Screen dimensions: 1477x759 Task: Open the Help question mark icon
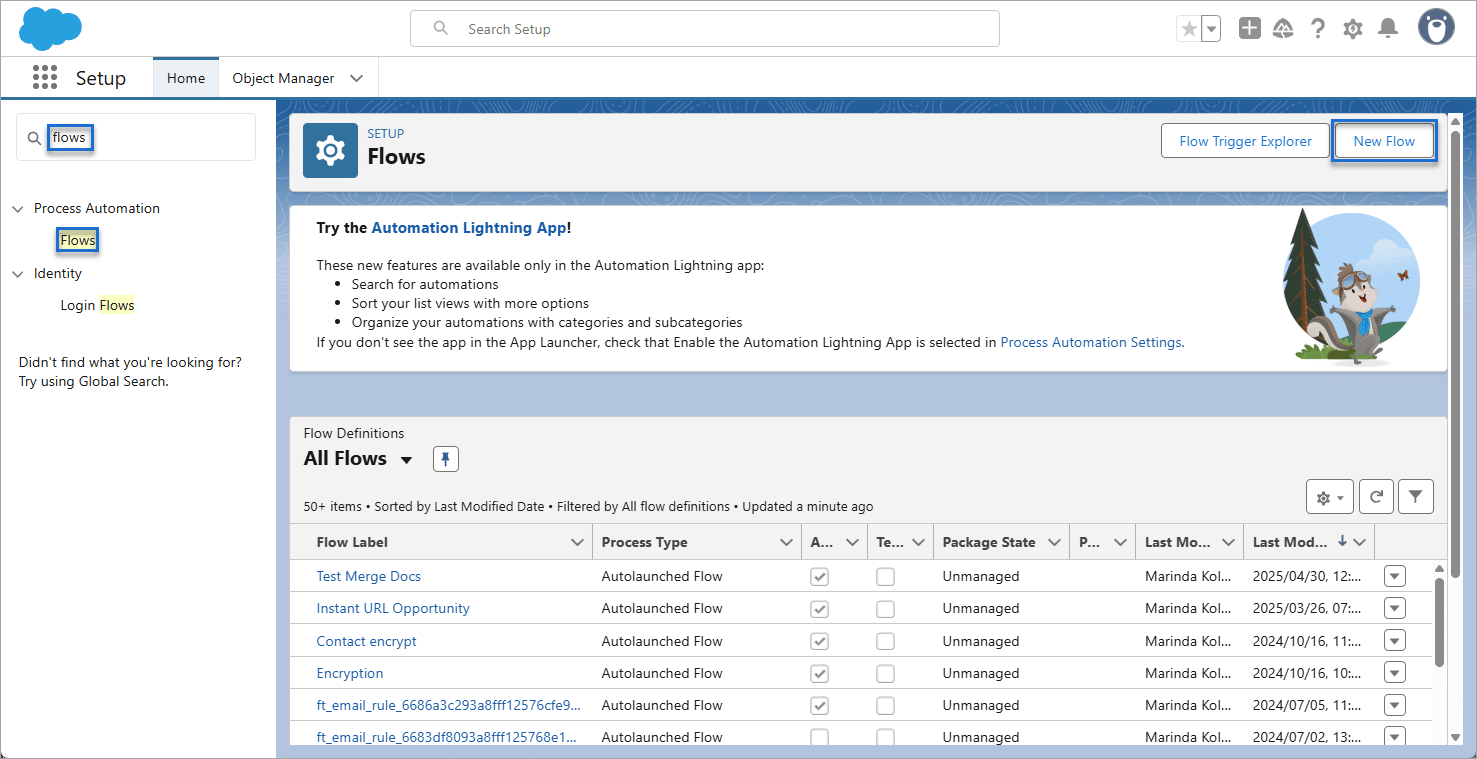click(1318, 29)
